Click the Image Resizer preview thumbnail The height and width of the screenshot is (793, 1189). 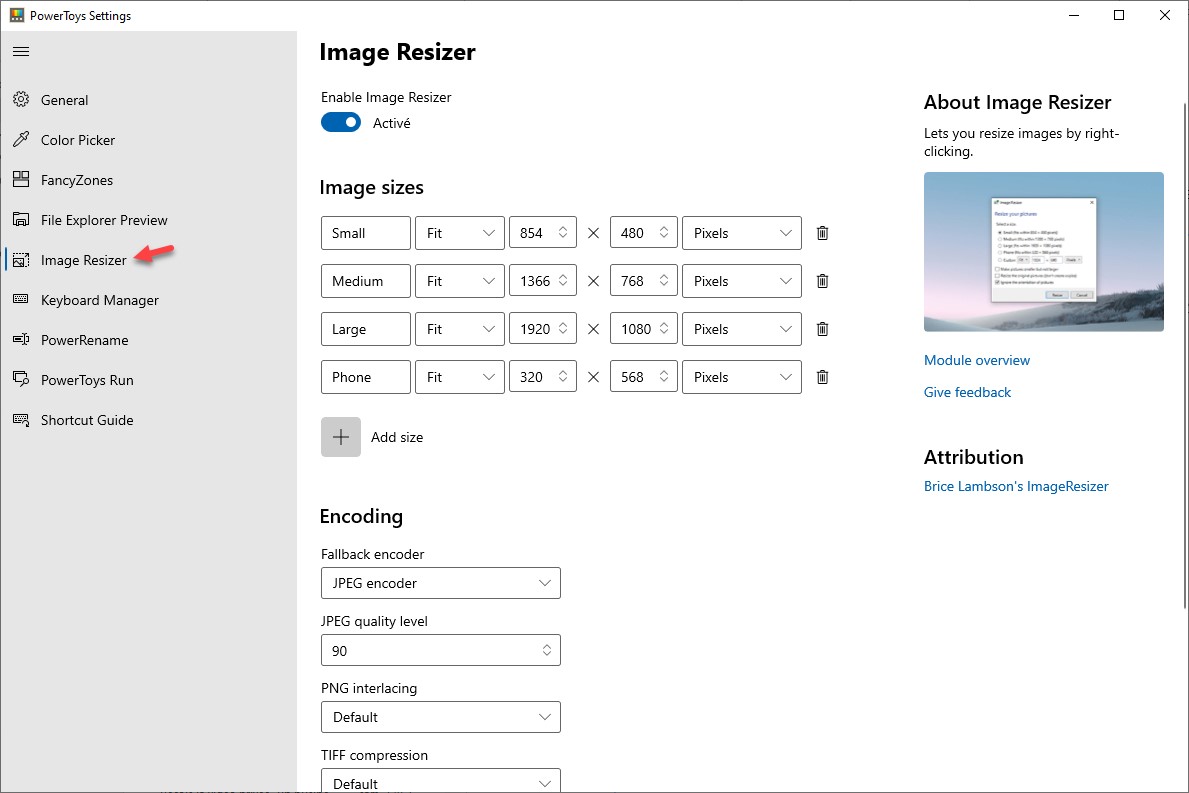(1043, 252)
